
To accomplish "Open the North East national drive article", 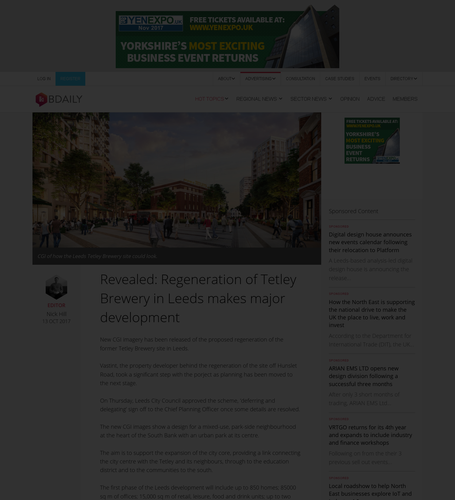I will pyautogui.click(x=372, y=313).
